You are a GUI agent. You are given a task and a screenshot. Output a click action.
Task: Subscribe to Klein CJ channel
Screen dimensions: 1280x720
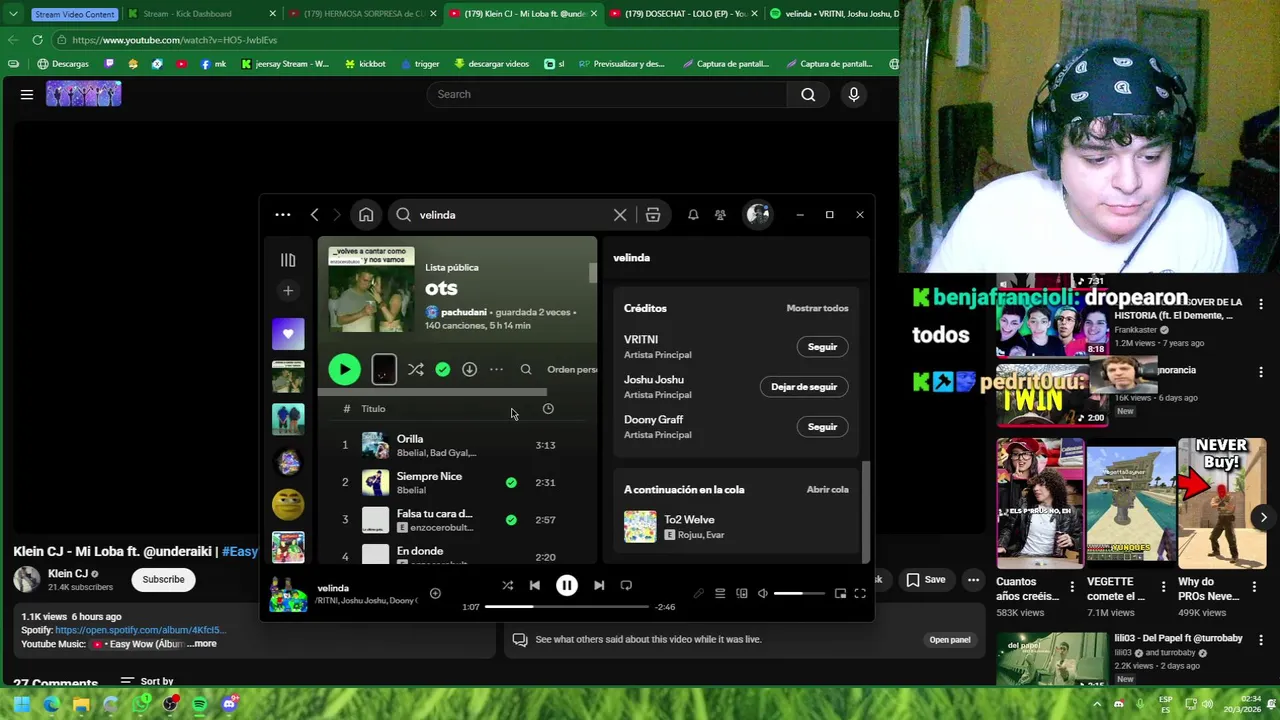tap(163, 579)
